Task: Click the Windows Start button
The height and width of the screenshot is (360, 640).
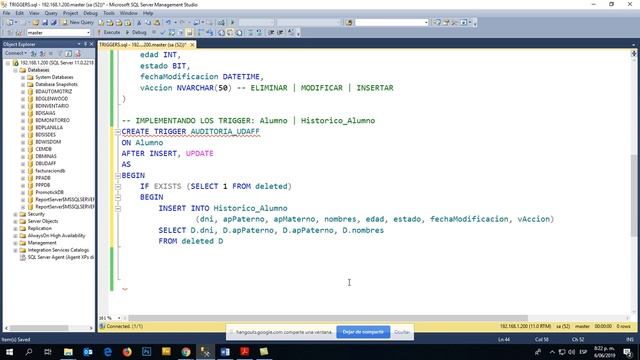Action: [9, 351]
